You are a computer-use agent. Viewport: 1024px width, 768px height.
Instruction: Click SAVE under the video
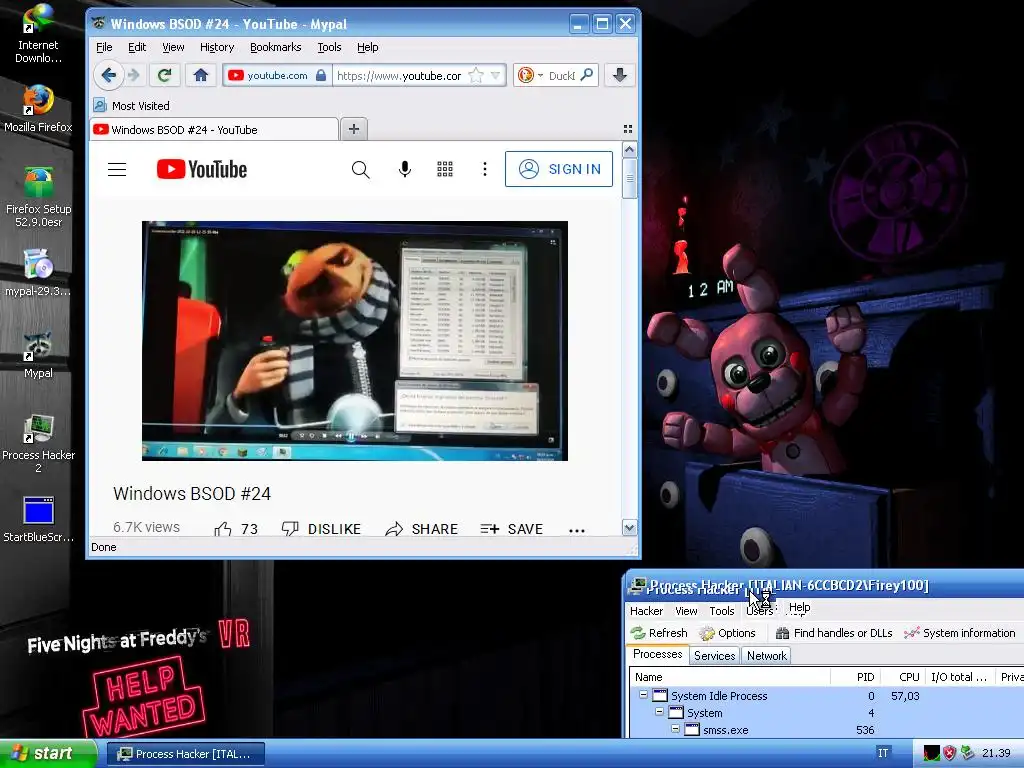[x=511, y=529]
